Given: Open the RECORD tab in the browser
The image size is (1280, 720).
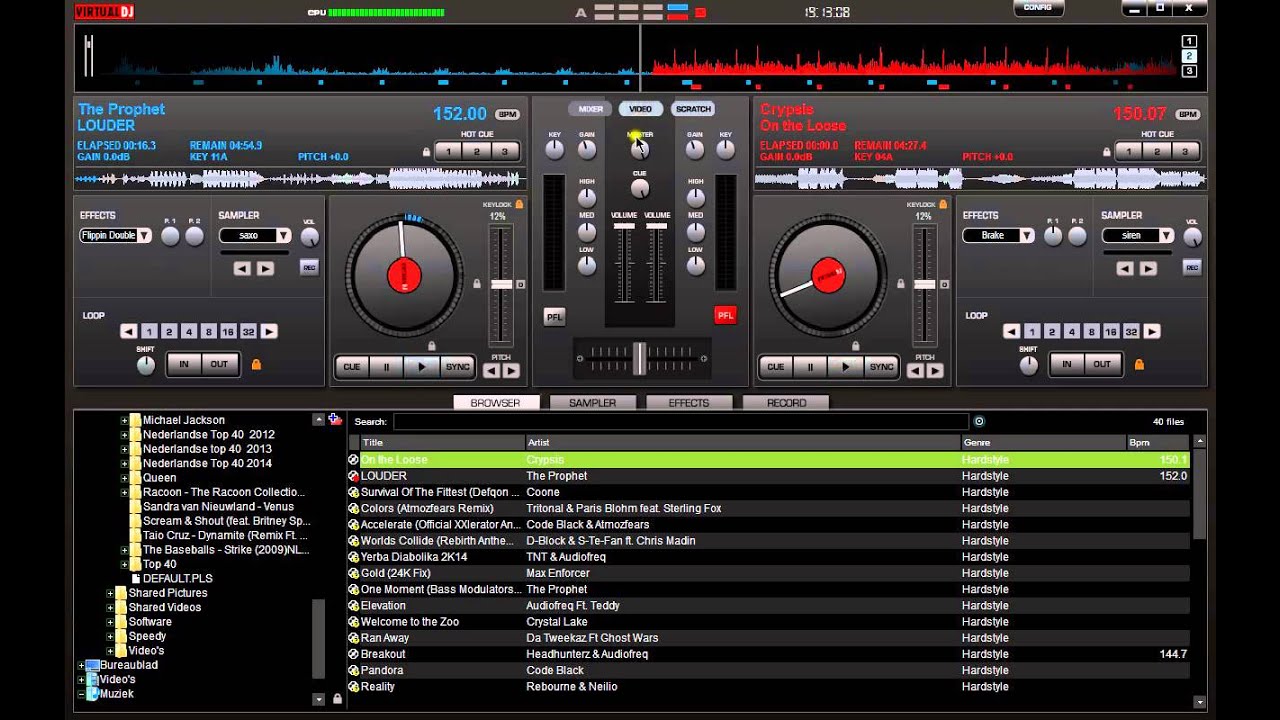Looking at the screenshot, I should coord(786,403).
